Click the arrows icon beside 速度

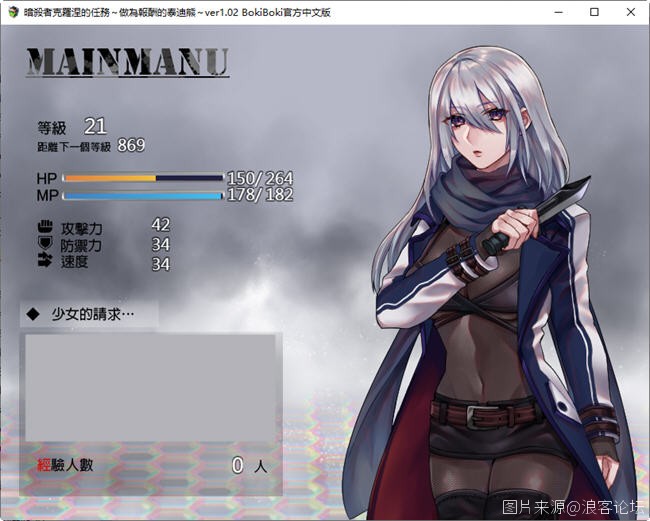[44, 262]
